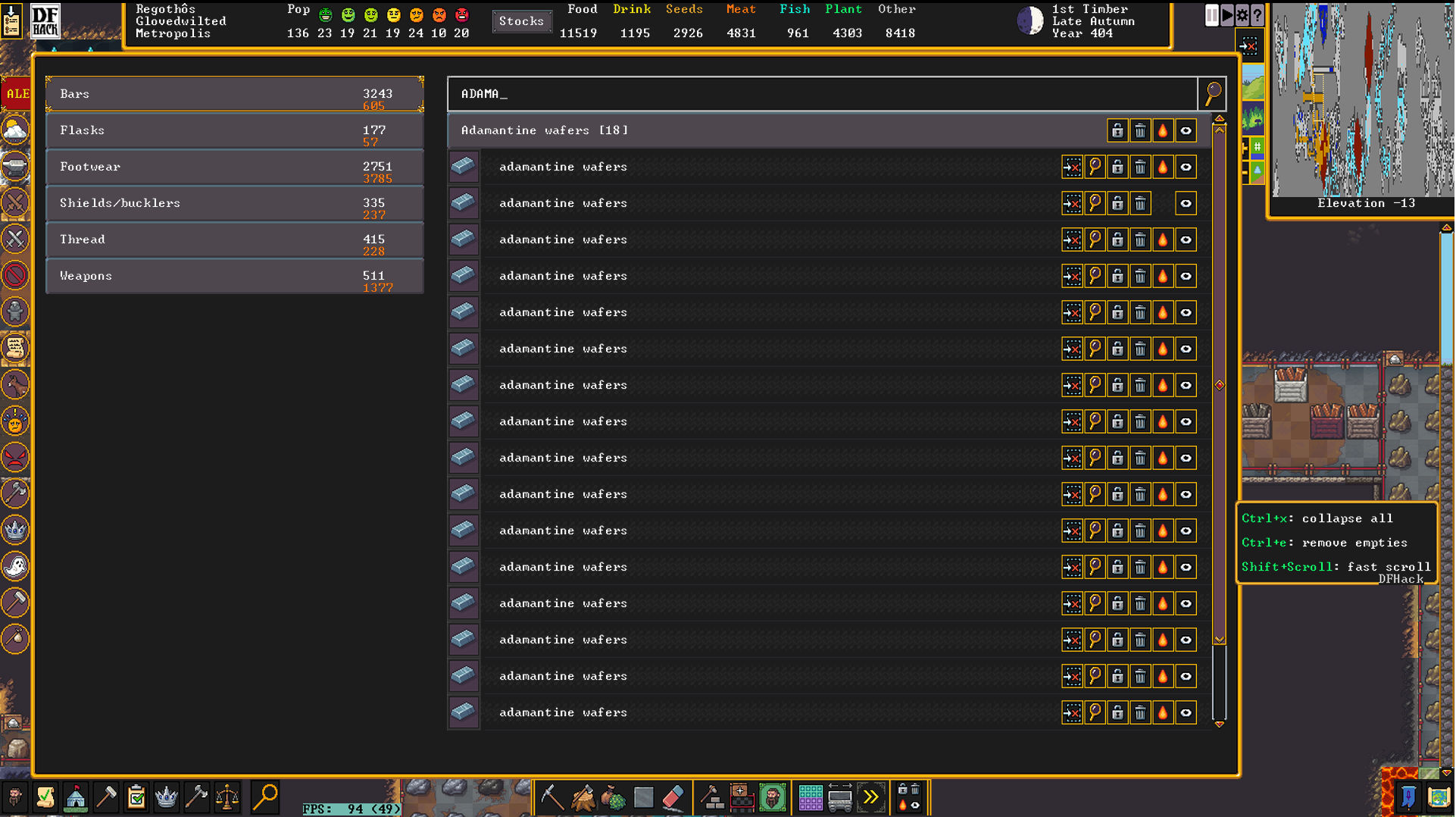Open the purple burrow grid tool

coord(810,797)
